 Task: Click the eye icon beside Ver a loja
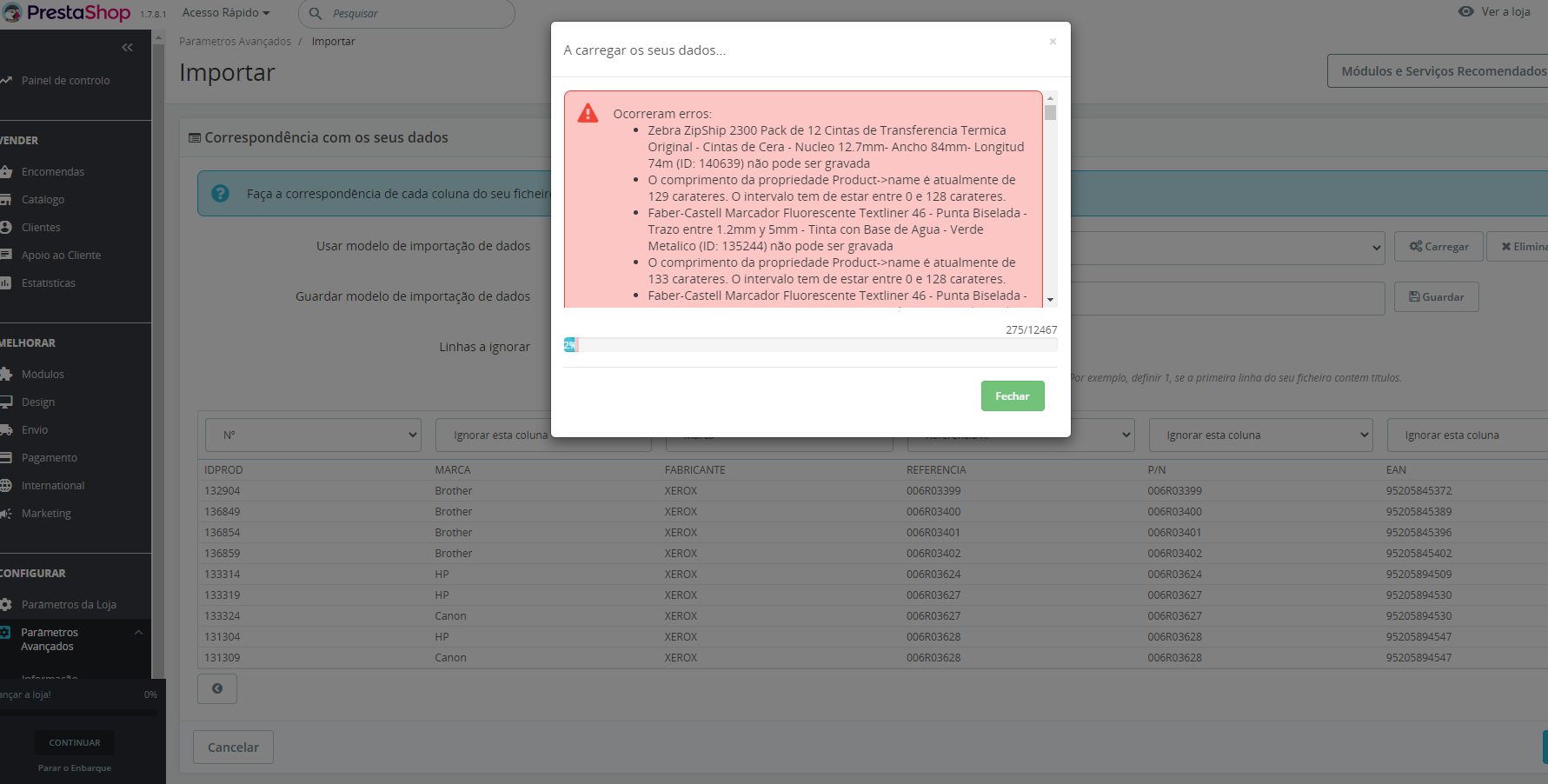[1465, 11]
